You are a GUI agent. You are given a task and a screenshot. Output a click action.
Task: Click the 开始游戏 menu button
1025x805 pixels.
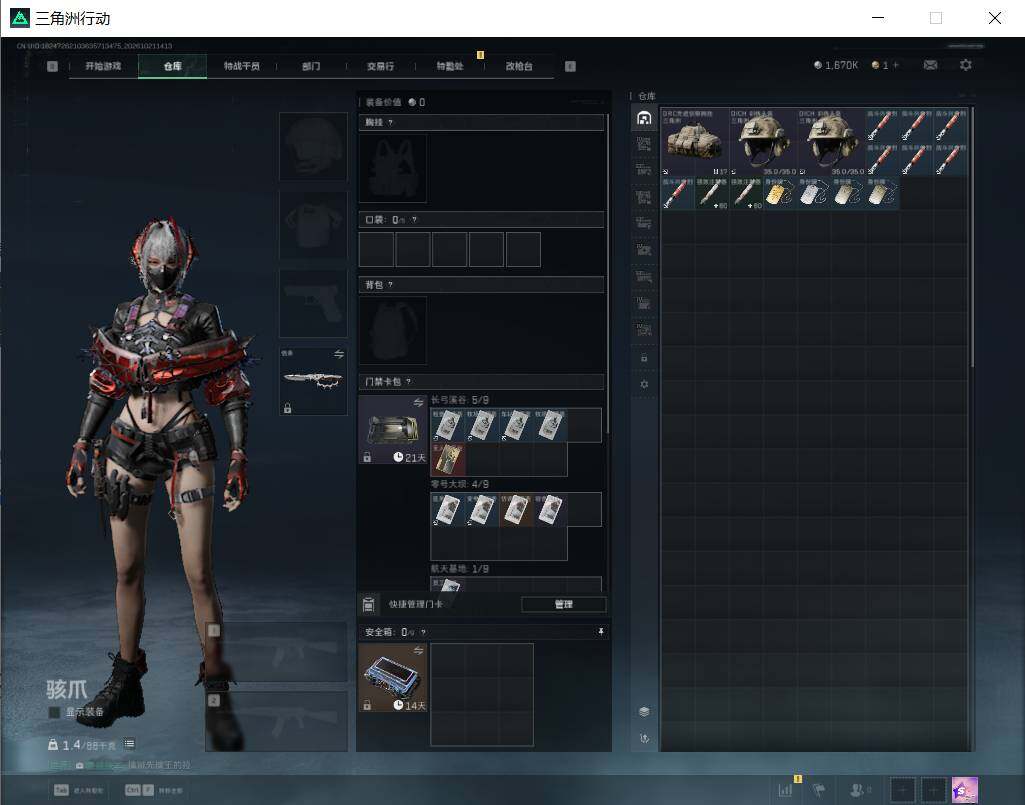[x=103, y=66]
